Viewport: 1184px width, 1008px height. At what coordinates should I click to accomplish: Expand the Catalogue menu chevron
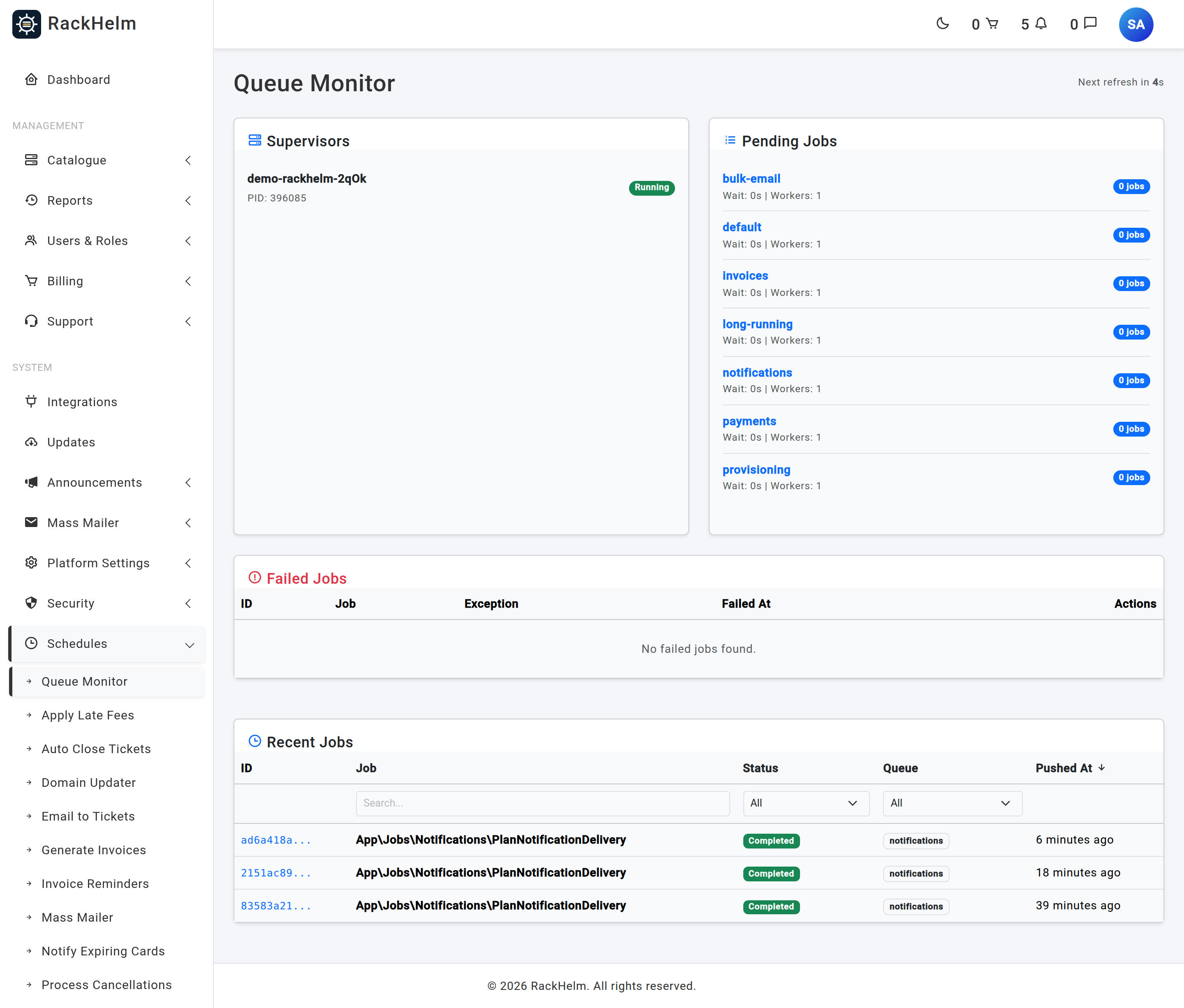[188, 161]
